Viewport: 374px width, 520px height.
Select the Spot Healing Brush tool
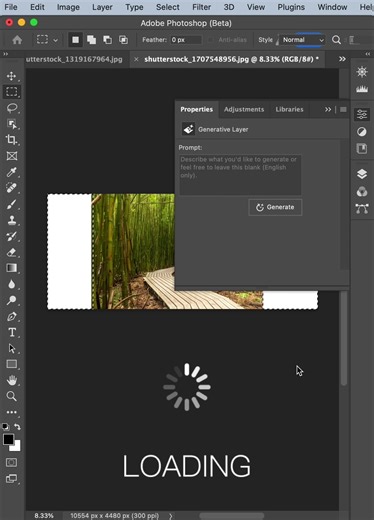[x=12, y=188]
